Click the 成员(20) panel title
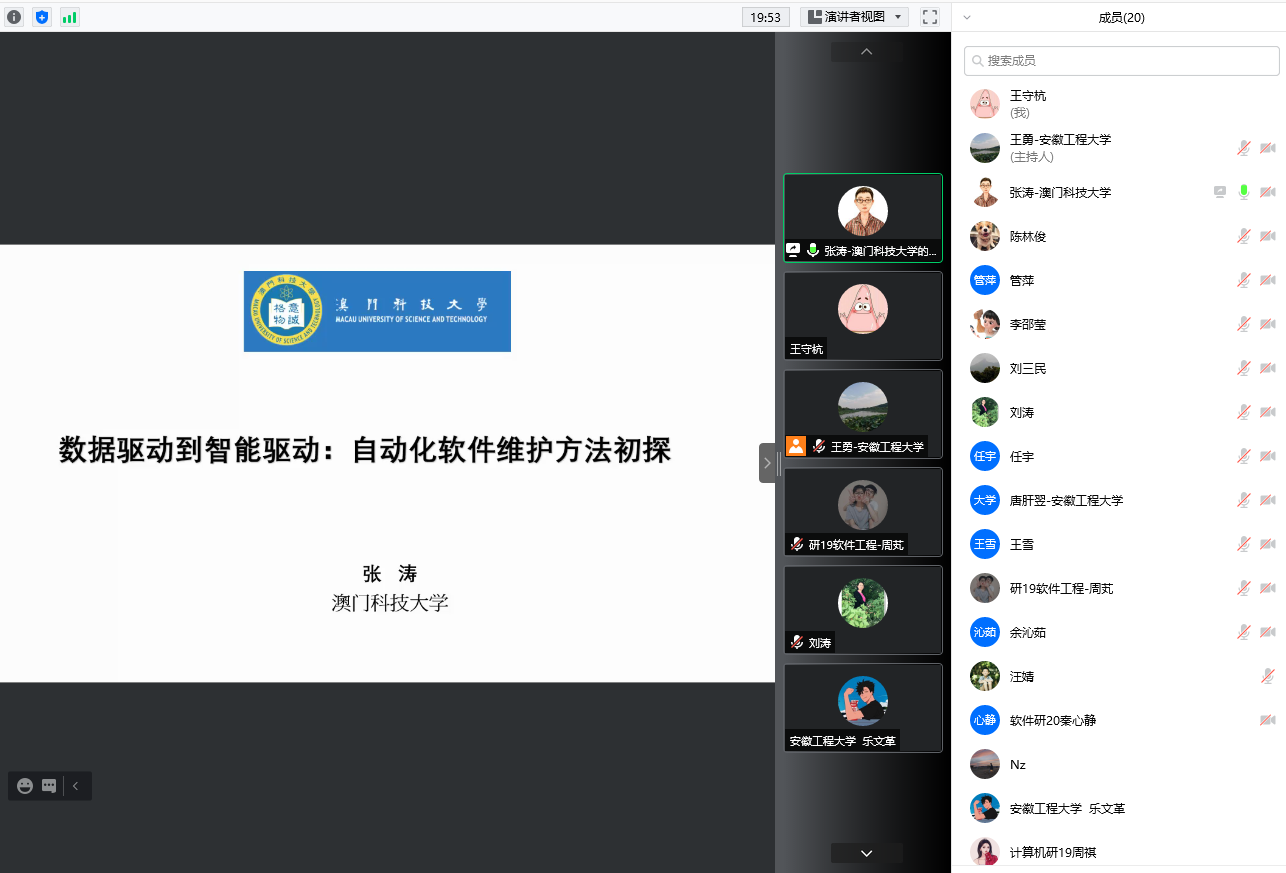Screen dimensions: 1286x873 1122,17
